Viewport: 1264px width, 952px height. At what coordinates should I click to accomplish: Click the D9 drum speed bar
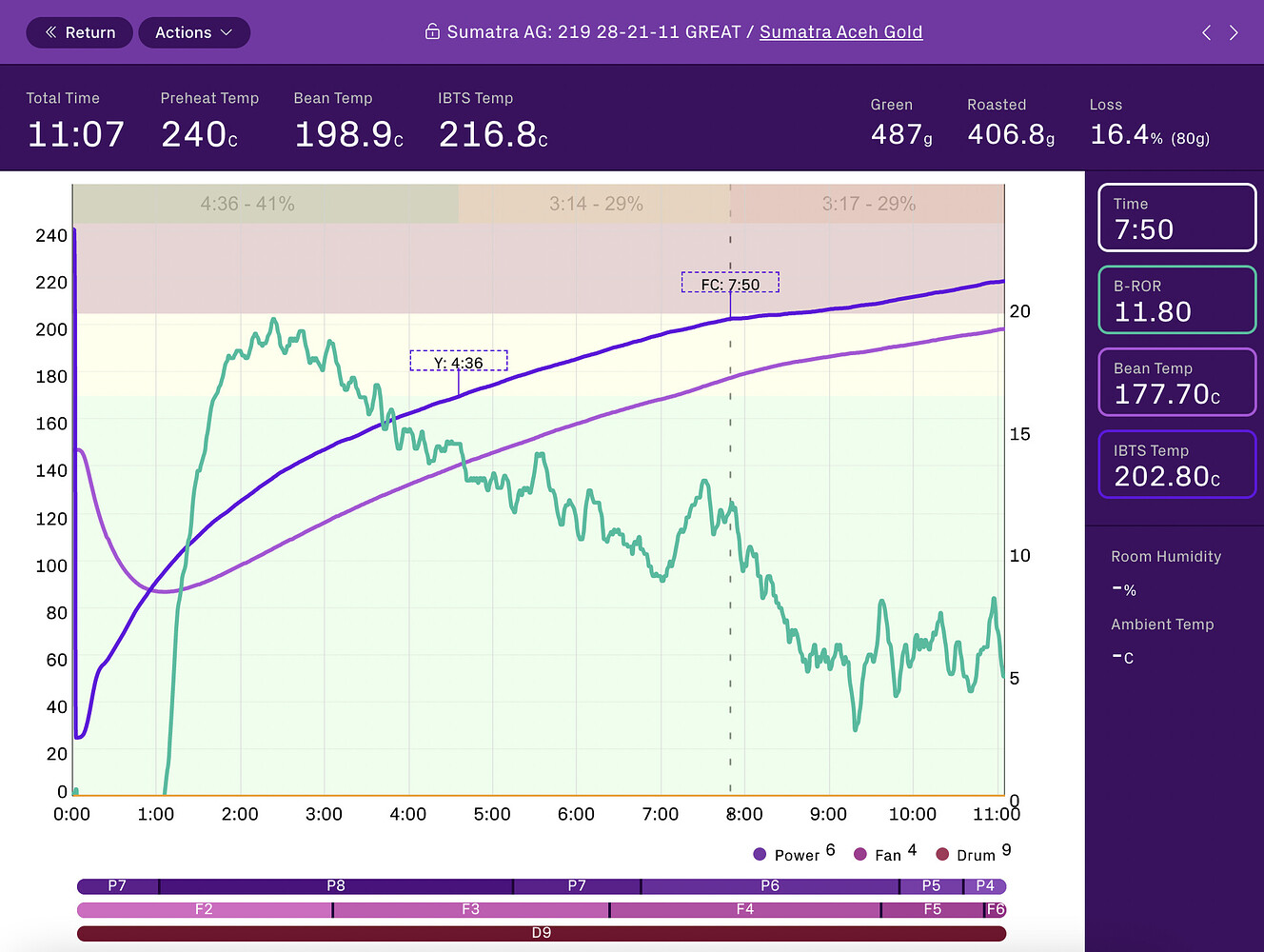point(541,933)
